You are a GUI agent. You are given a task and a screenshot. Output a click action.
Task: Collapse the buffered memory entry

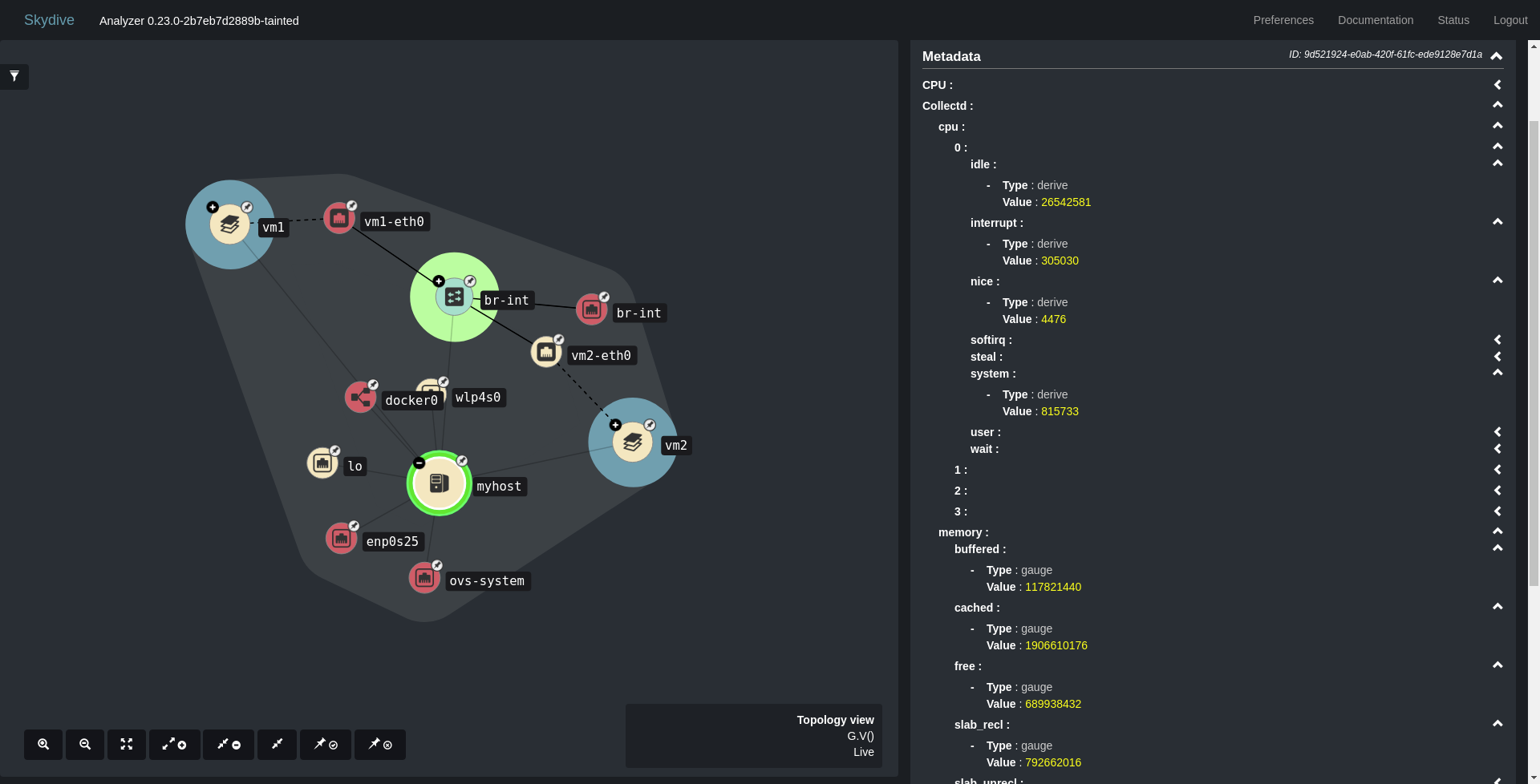pos(1497,548)
